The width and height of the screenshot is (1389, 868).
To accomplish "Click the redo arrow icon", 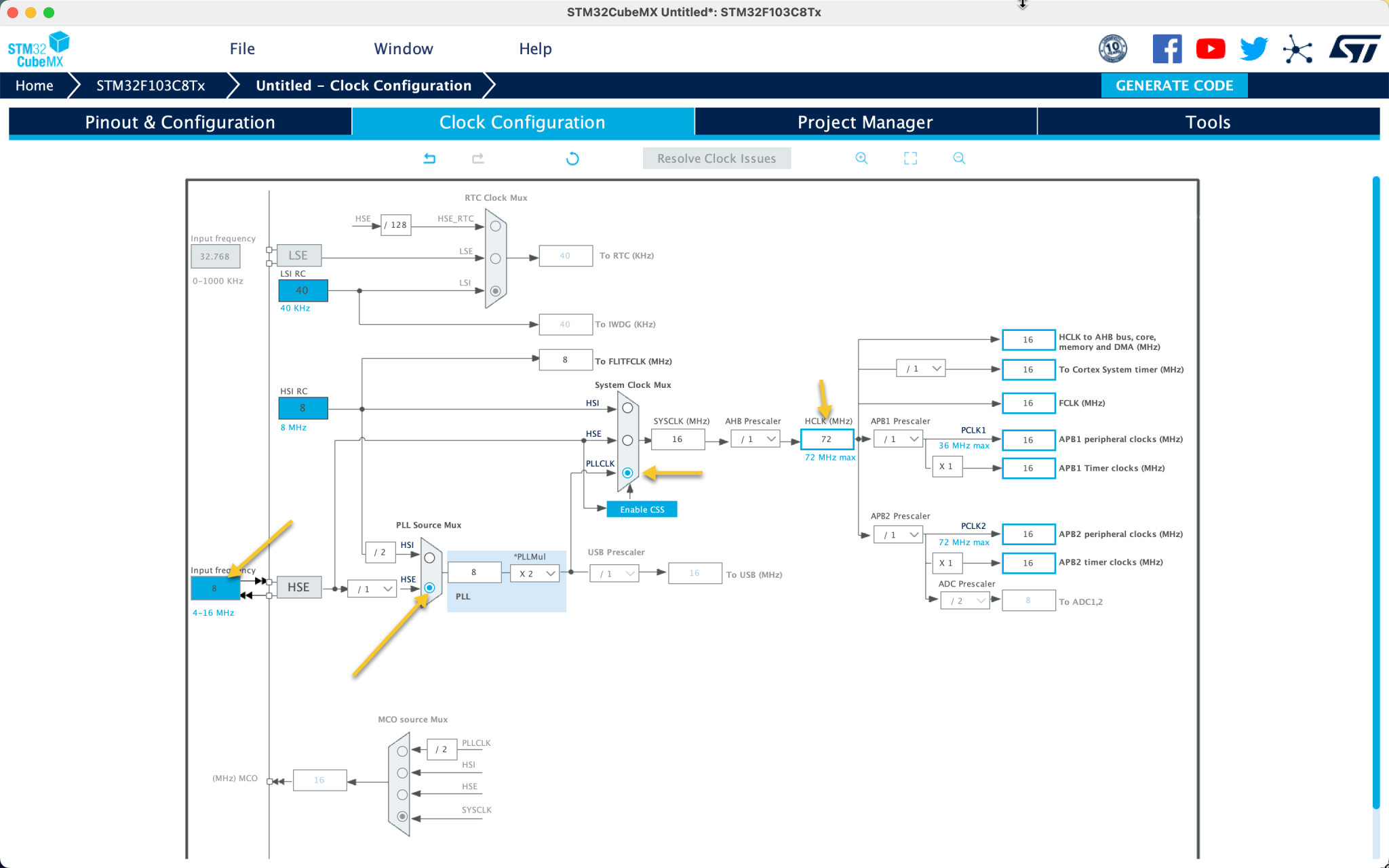I will pos(478,158).
